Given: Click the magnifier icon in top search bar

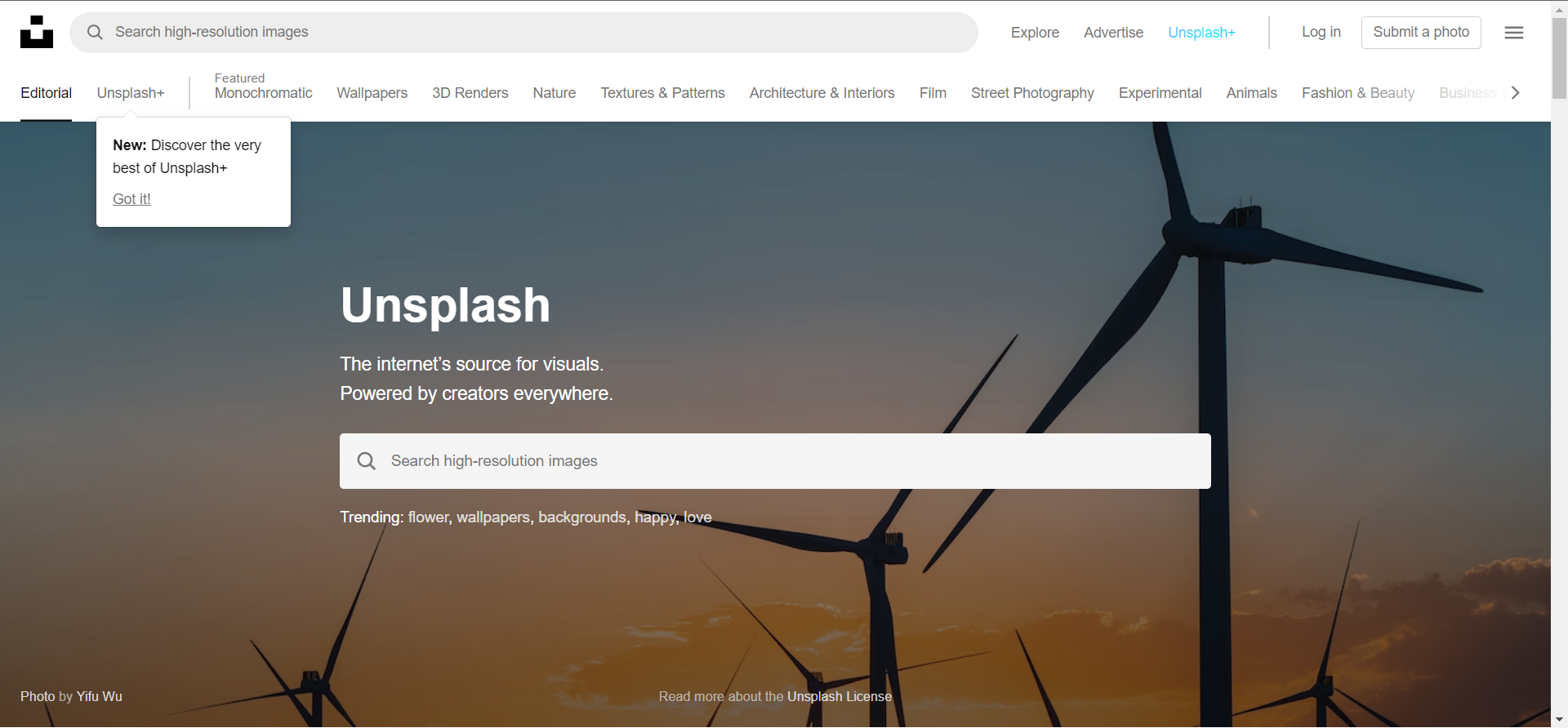Looking at the screenshot, I should [x=95, y=32].
